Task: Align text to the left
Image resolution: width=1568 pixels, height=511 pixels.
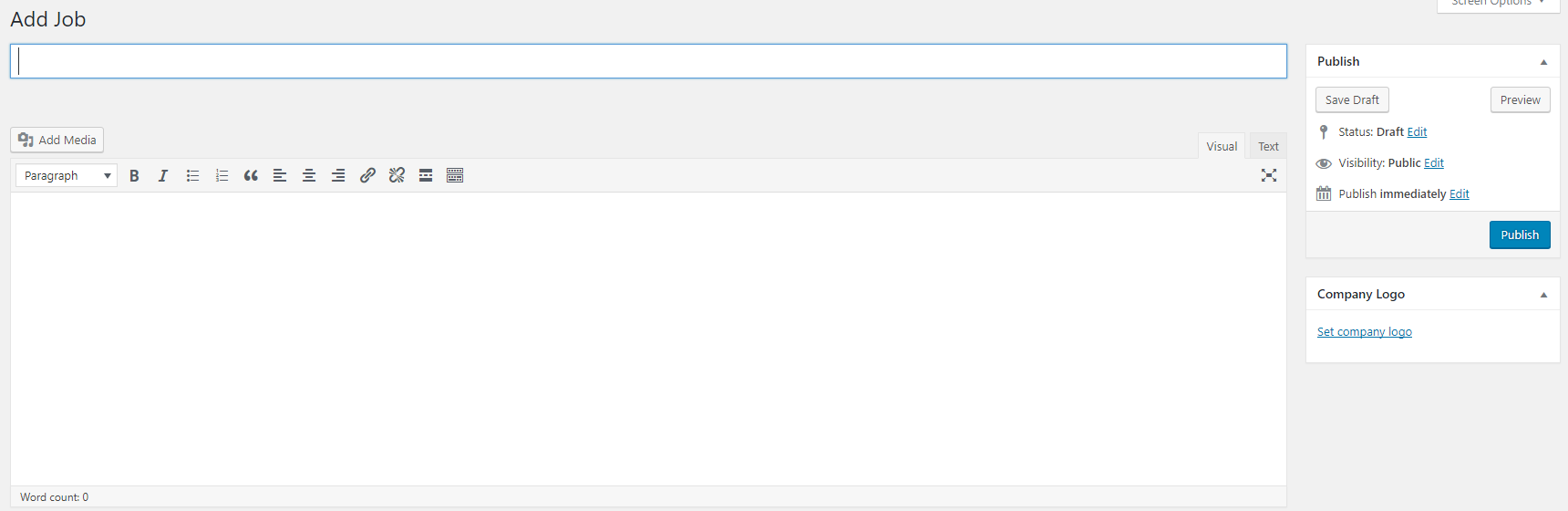Action: [x=280, y=175]
